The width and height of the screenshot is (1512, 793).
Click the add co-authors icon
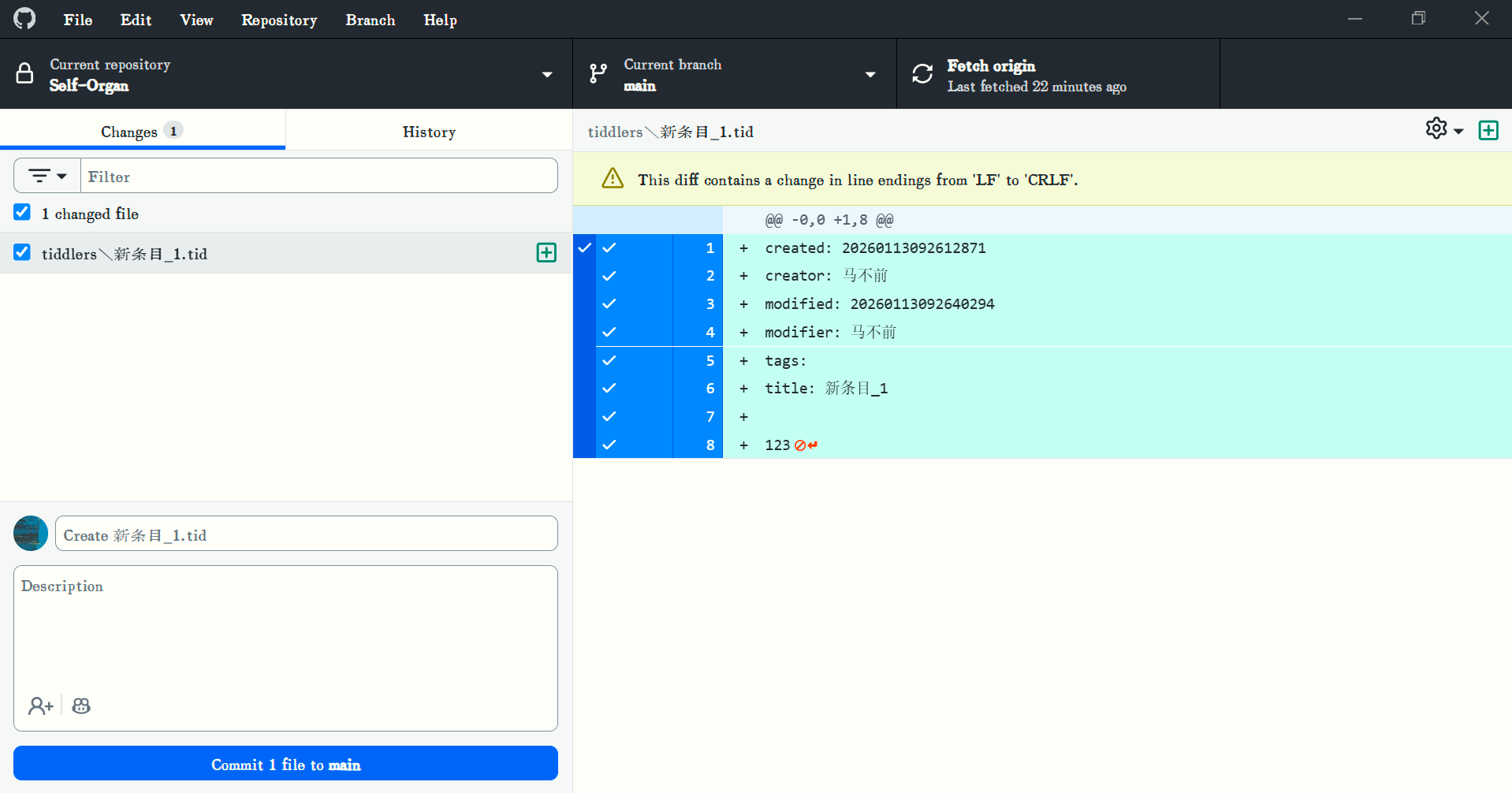coord(40,706)
